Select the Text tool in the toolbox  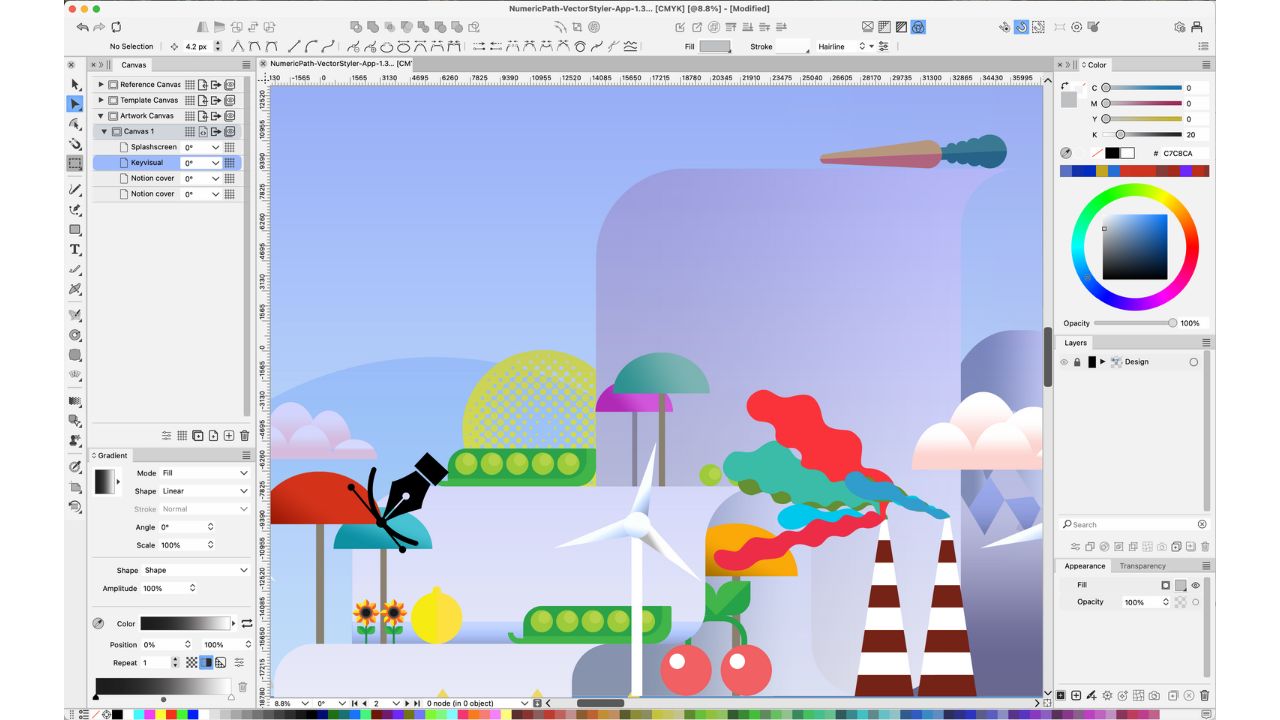(75, 249)
